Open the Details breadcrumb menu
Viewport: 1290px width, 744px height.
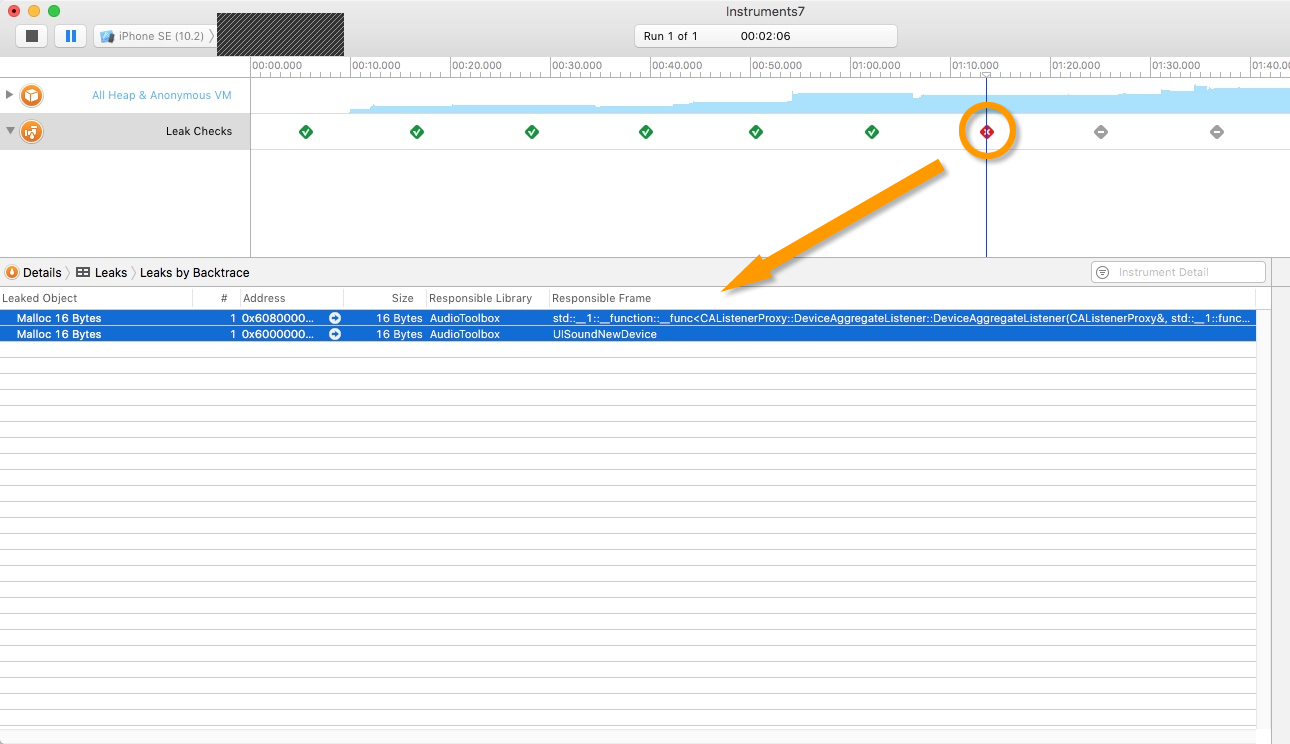click(x=42, y=272)
